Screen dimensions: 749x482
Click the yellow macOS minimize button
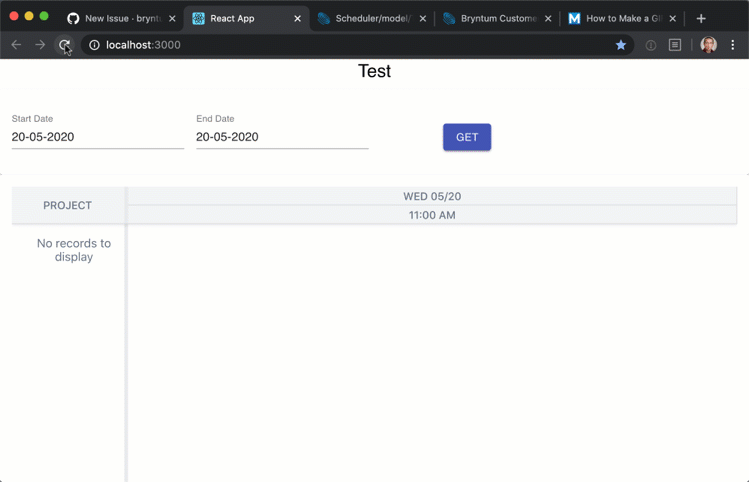tap(29, 16)
